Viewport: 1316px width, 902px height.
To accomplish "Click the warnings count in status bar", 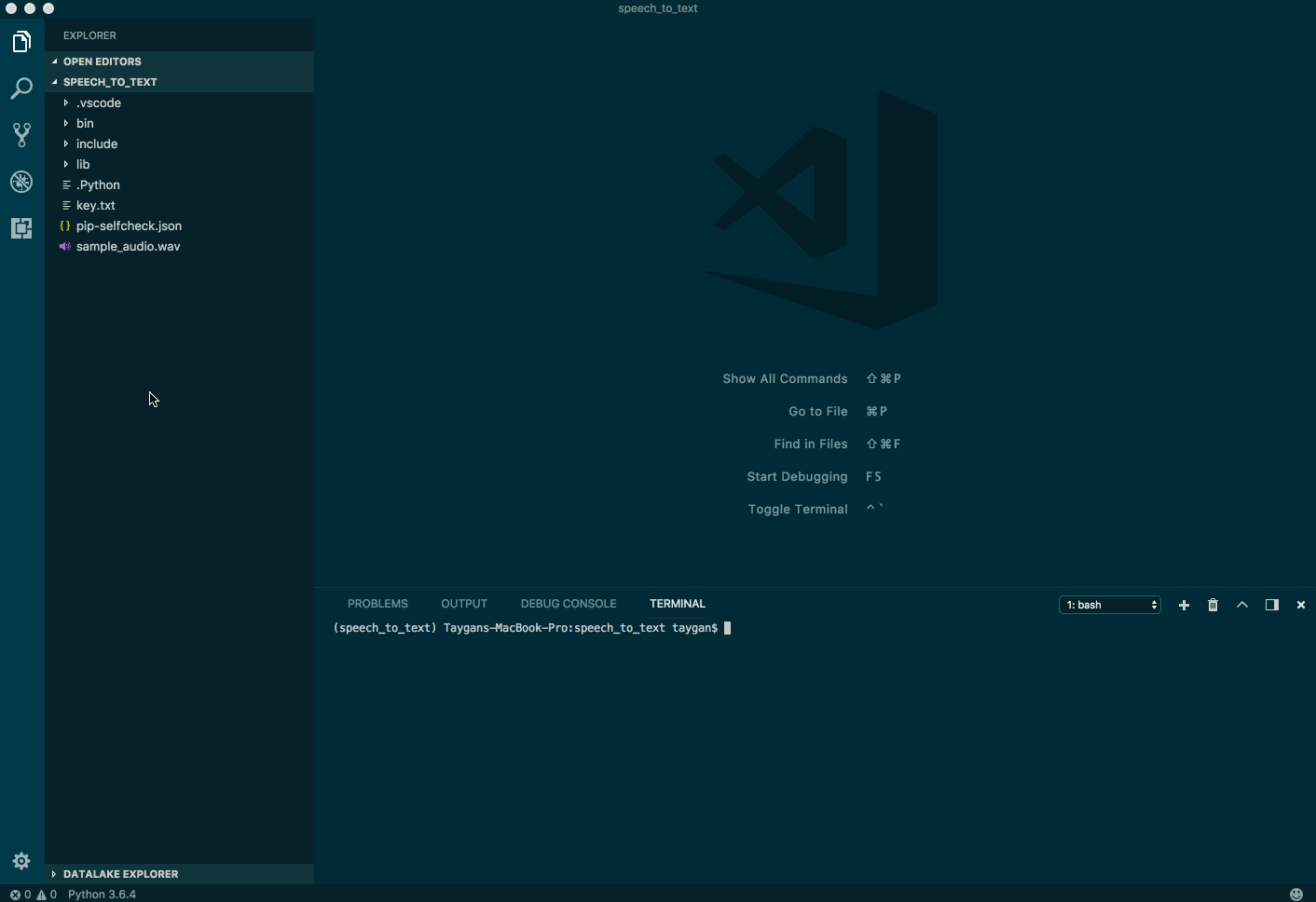I will 47,895.
